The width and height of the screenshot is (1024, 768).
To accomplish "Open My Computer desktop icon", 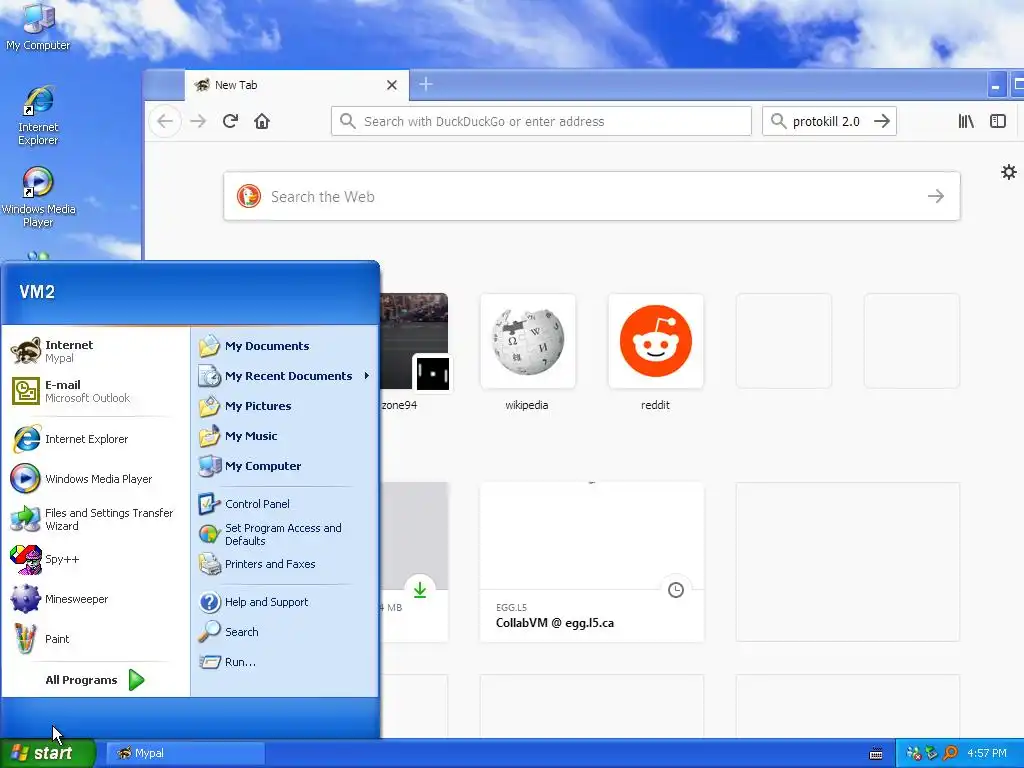I will [38, 27].
